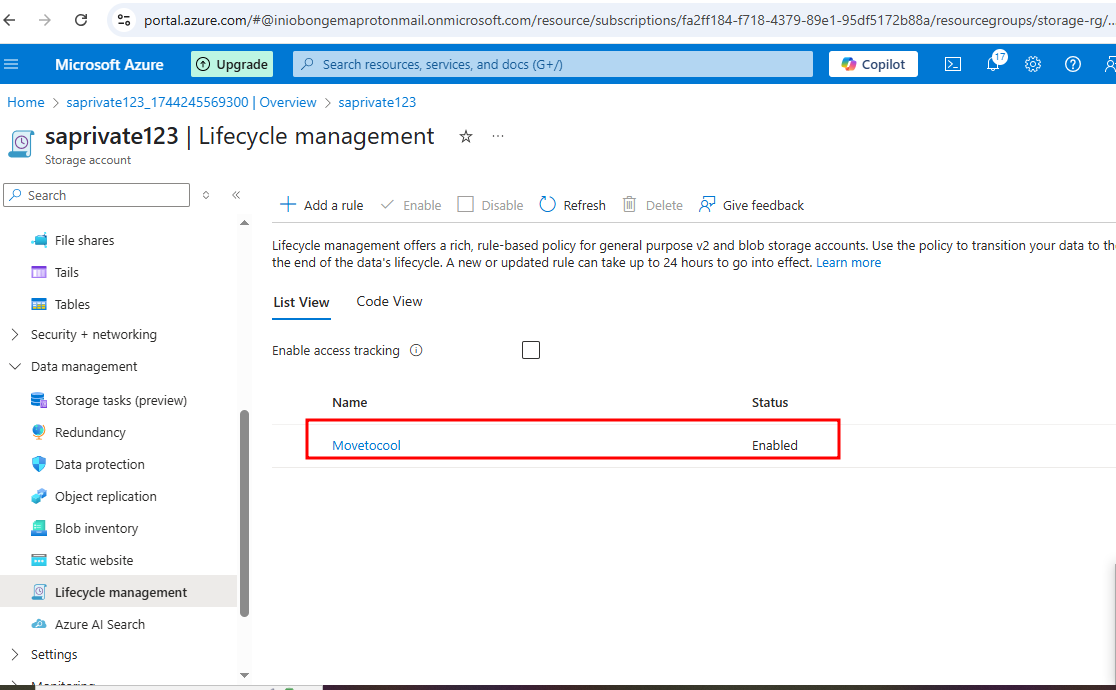Viewport: 1116px width, 690px height.
Task: Click the Enable toolbar action
Action: (x=411, y=205)
